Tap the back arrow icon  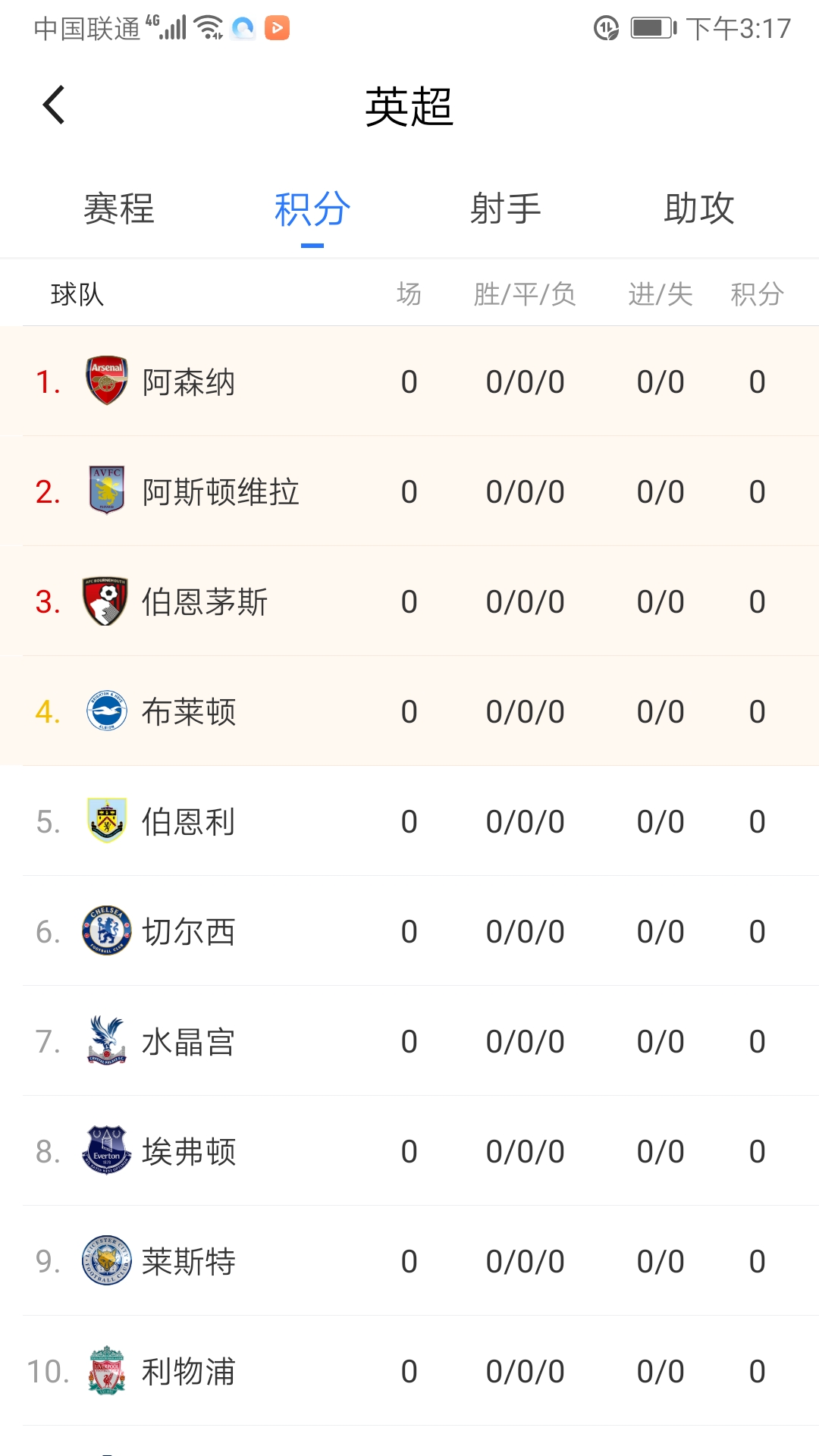55,105
